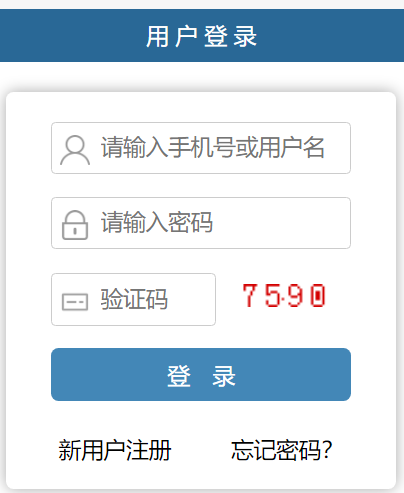Click the 密码 placeholder text in password box
Screen dimensions: 404x493
click(x=190, y=222)
